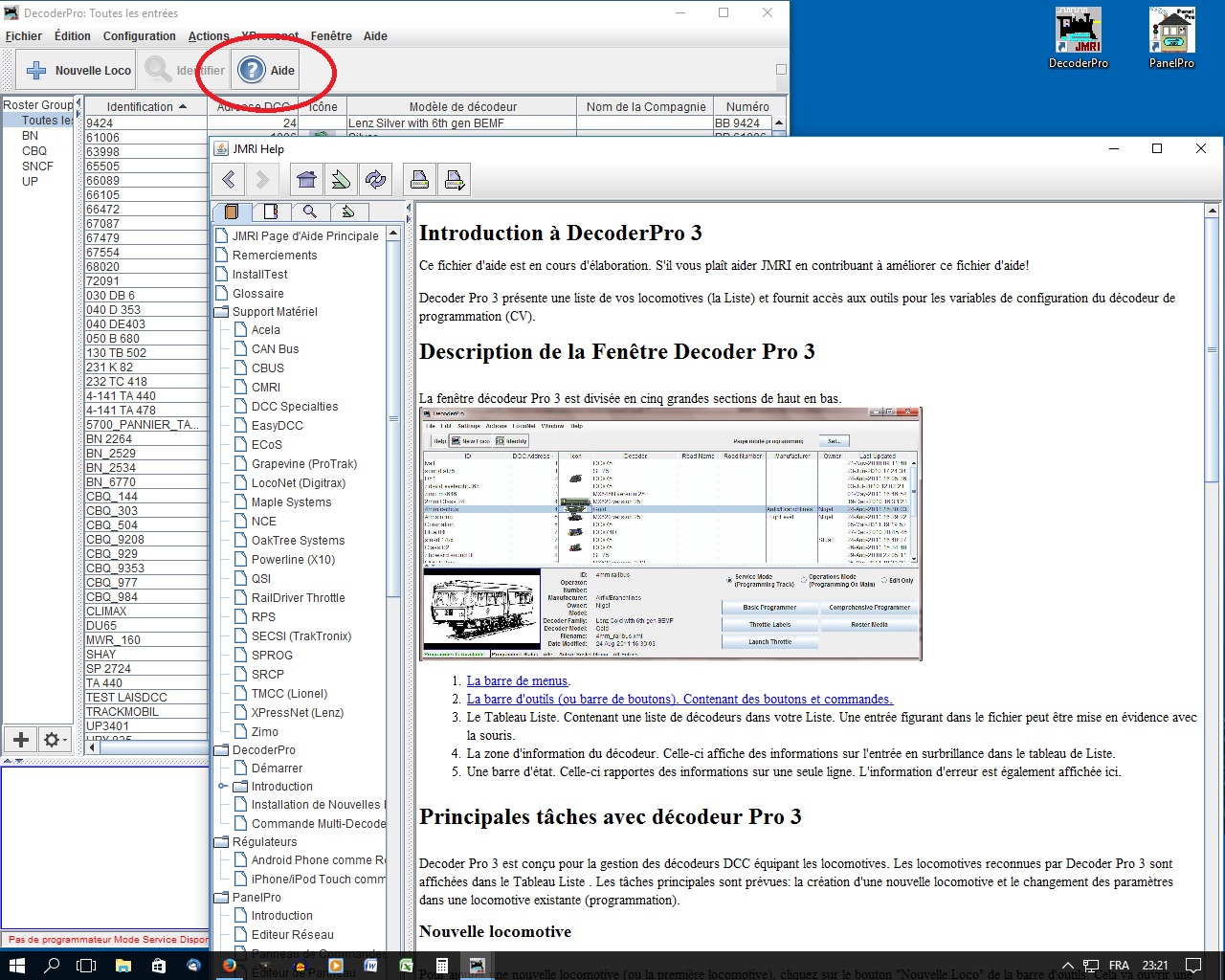Open Excel from taskbar
The height and width of the screenshot is (980, 1225).
(x=406, y=965)
